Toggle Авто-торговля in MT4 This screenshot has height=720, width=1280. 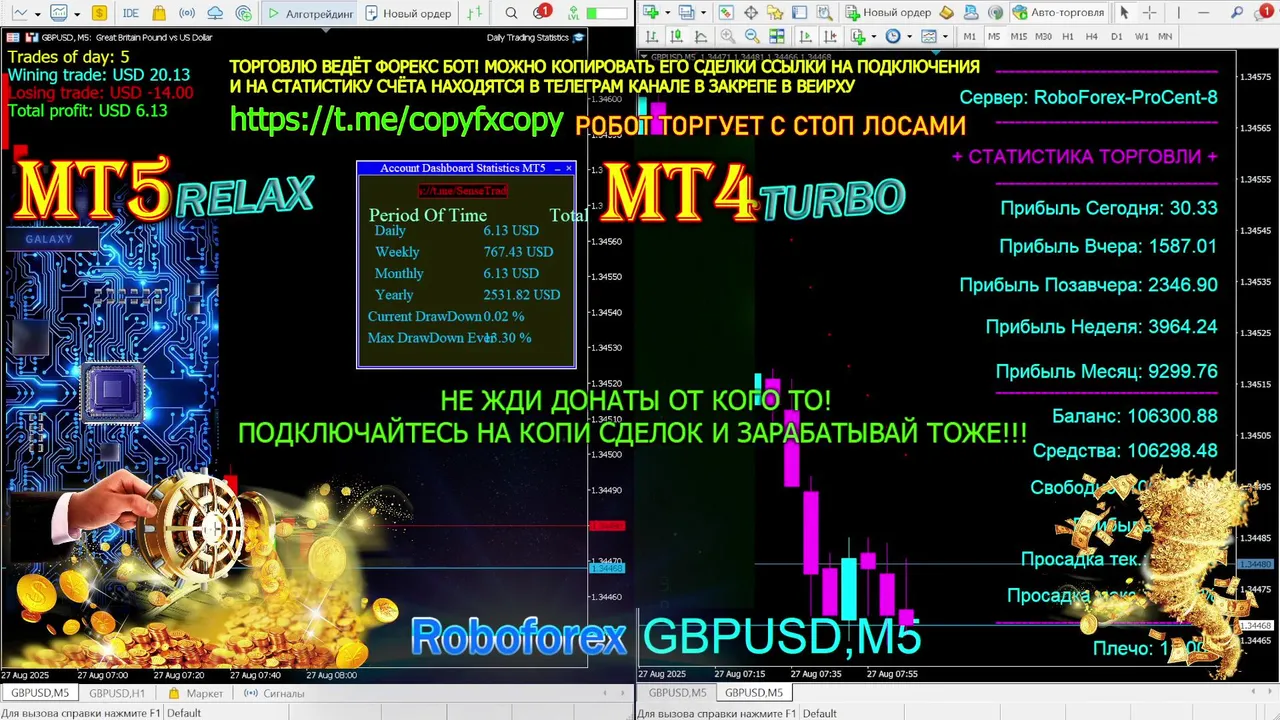(x=1058, y=13)
